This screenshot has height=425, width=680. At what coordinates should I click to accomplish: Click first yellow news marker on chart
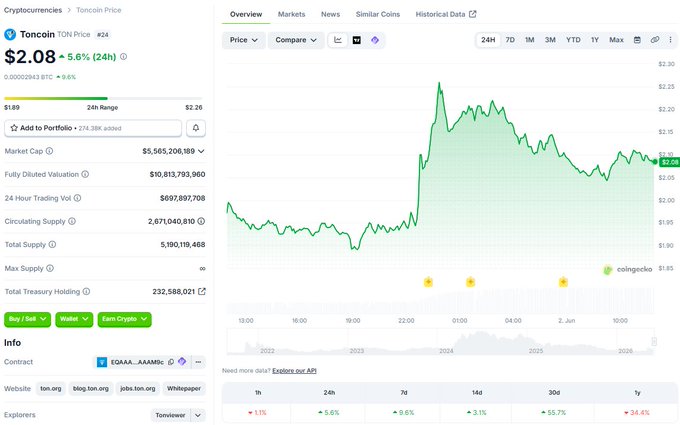428,282
